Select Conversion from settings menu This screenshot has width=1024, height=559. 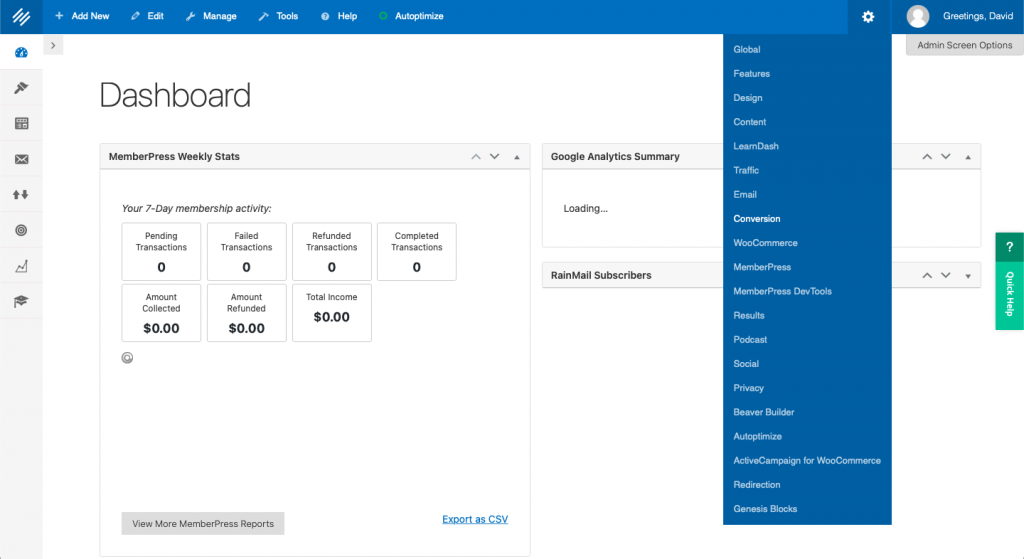point(756,219)
